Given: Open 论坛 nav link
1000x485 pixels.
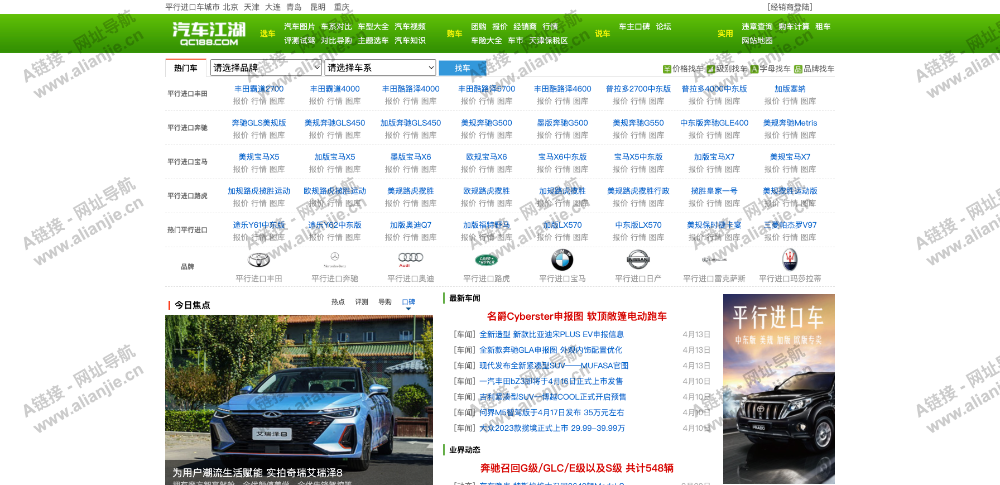Looking at the screenshot, I should click(x=663, y=27).
